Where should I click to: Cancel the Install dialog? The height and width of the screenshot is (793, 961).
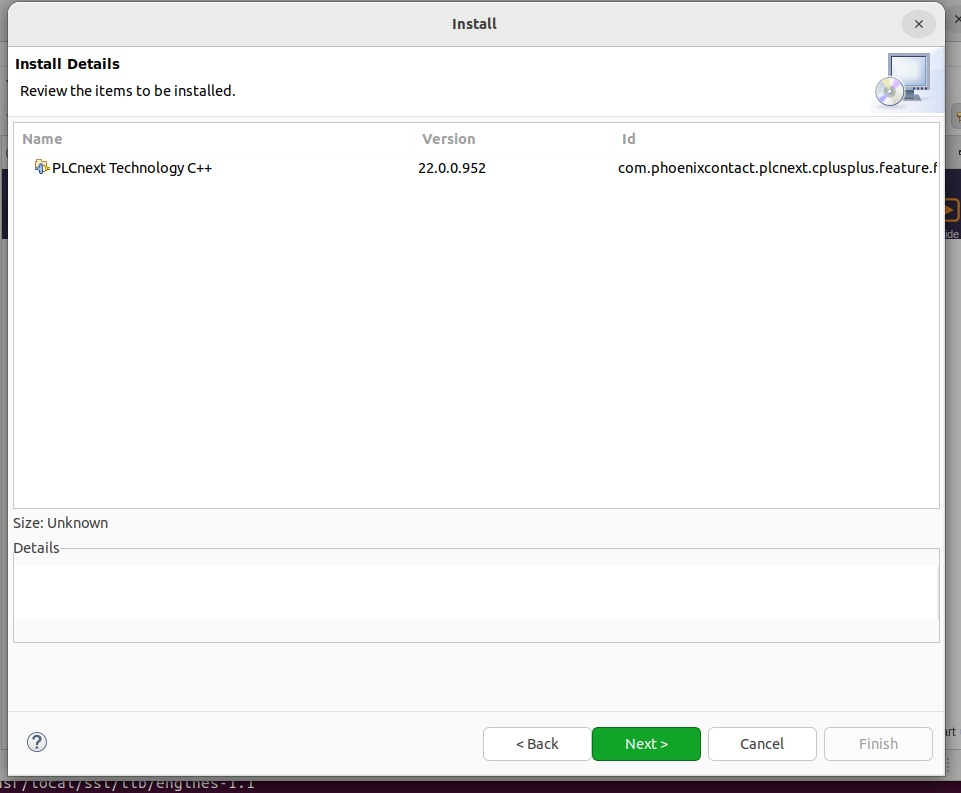762,743
